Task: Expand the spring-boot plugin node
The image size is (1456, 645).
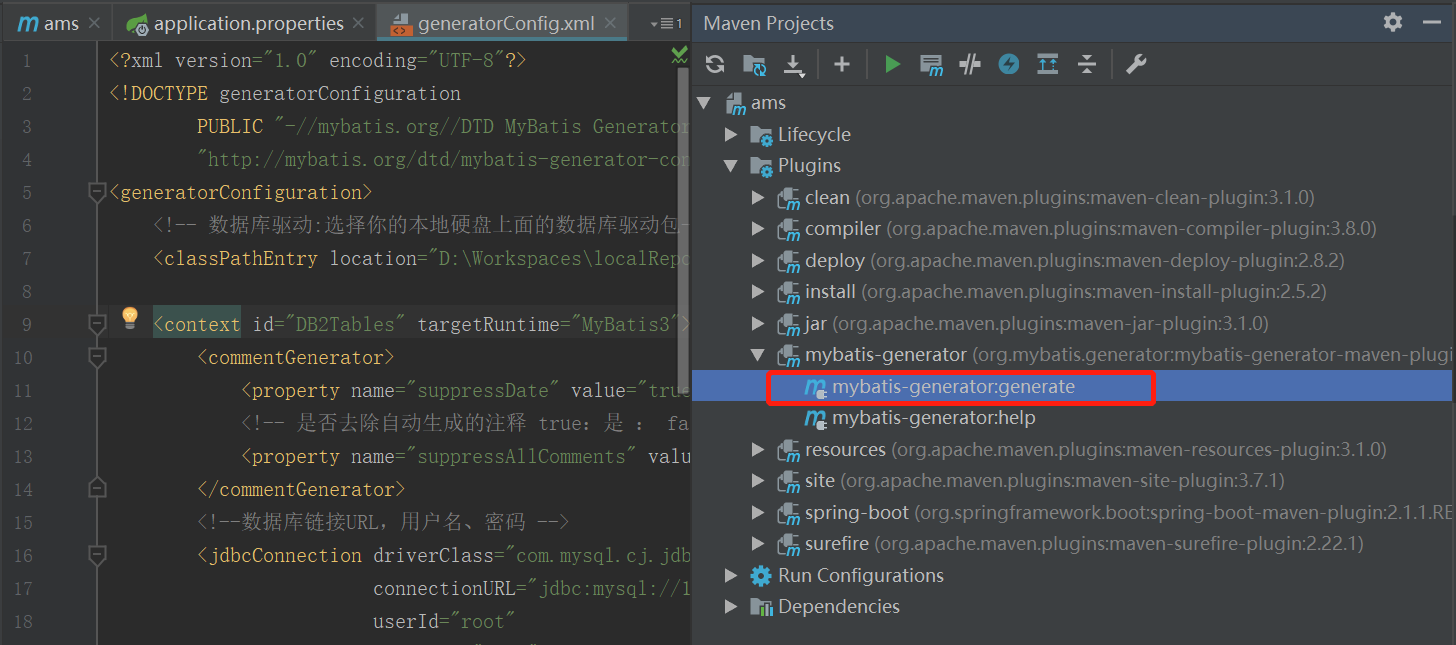Action: pyautogui.click(x=759, y=513)
